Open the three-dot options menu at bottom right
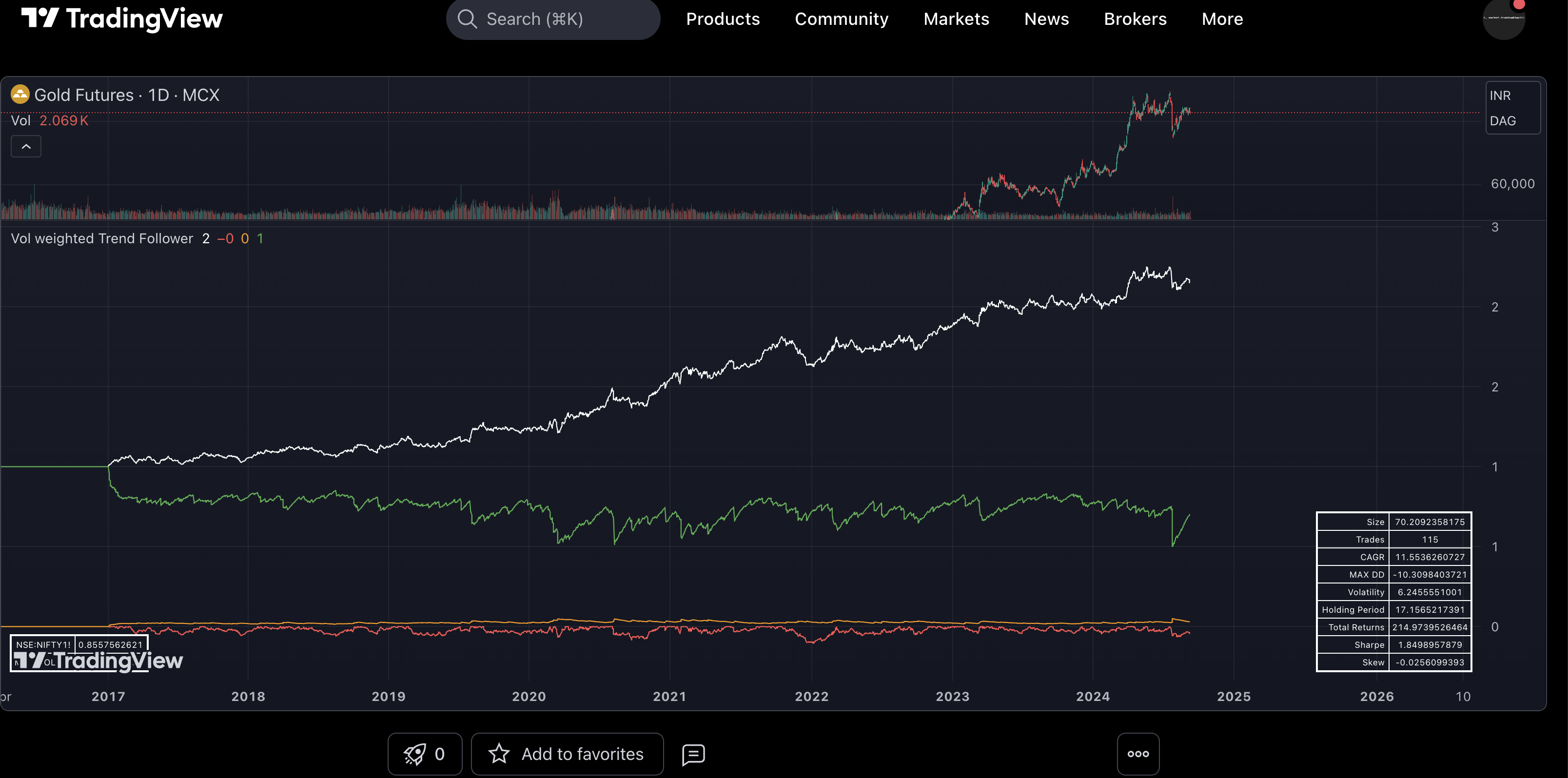Viewport: 1568px width, 778px height. [x=1138, y=754]
